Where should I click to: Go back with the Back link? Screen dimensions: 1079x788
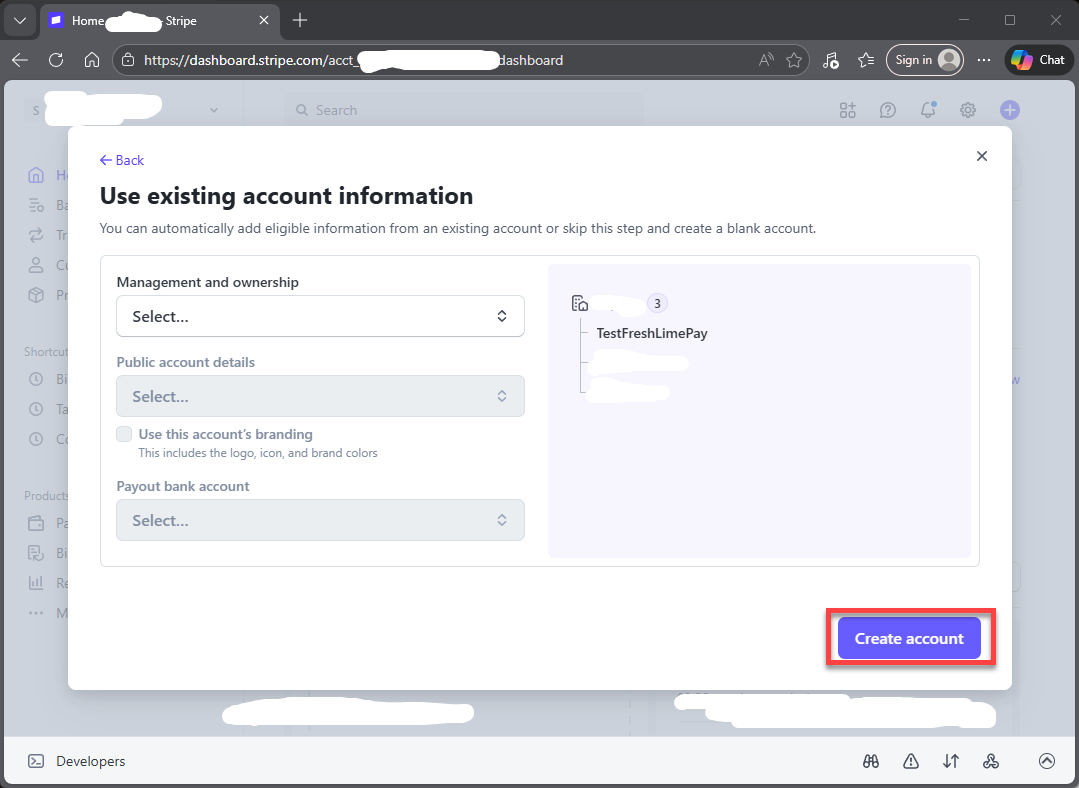[x=122, y=160]
